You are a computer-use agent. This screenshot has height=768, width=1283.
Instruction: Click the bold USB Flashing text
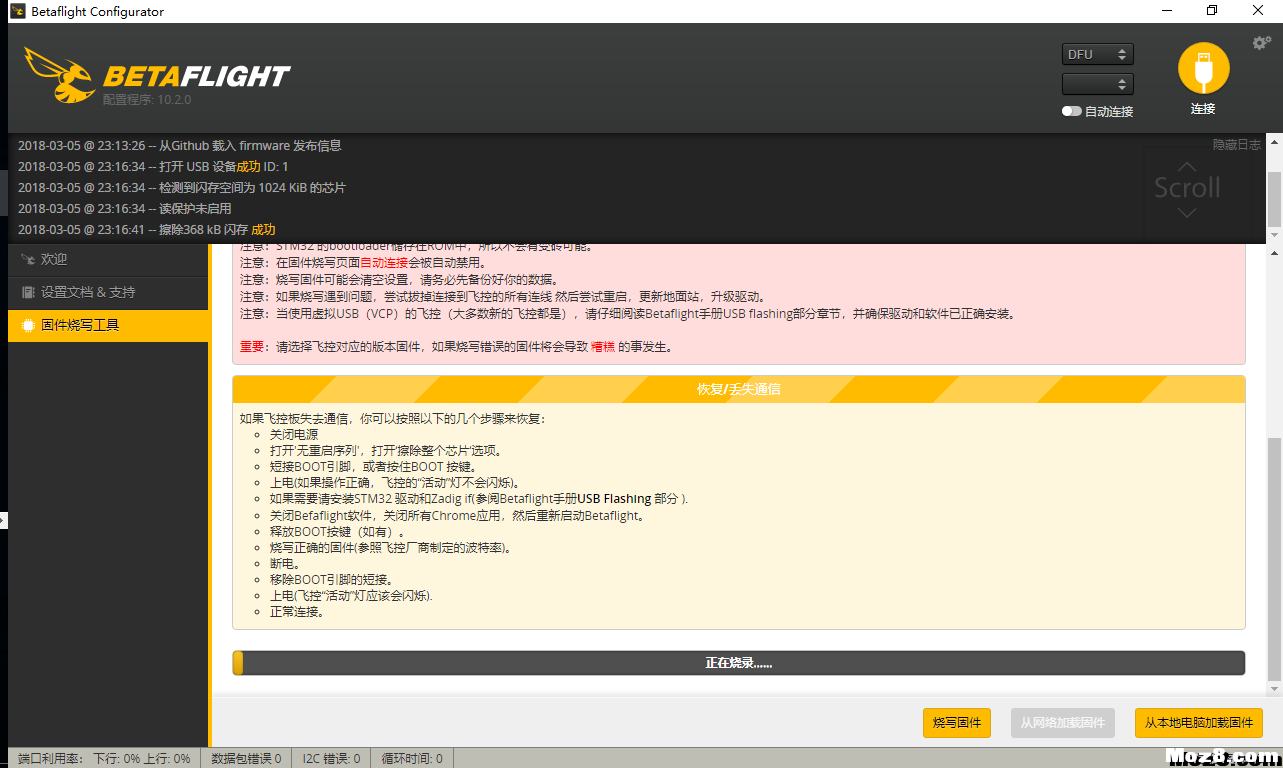tap(614, 499)
